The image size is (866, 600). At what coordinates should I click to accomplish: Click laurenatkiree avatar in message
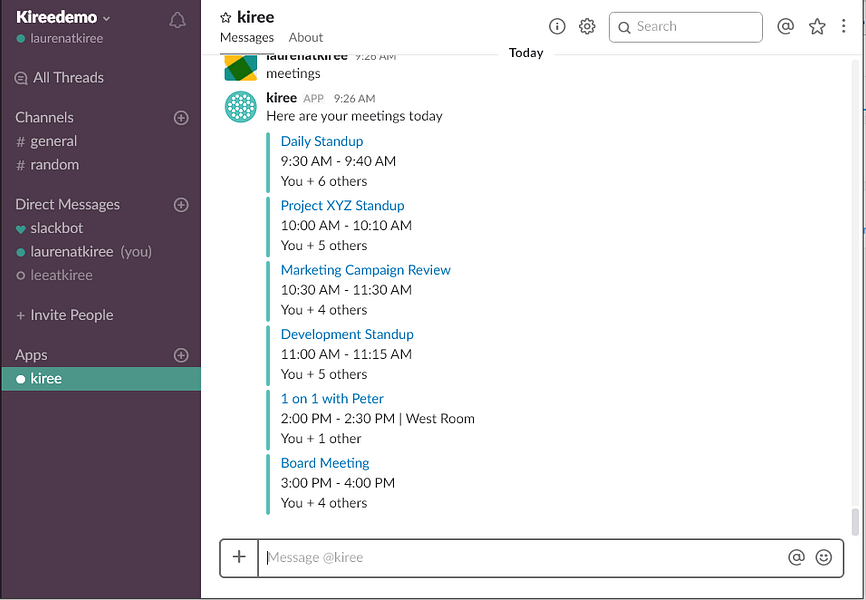pyautogui.click(x=241, y=68)
